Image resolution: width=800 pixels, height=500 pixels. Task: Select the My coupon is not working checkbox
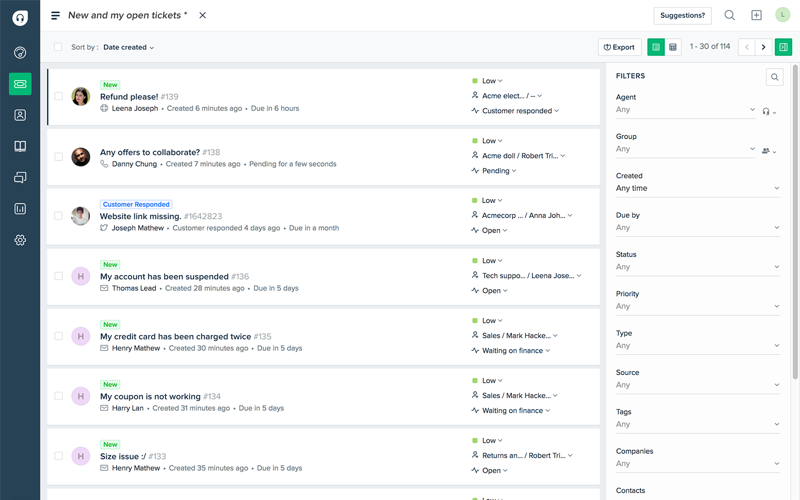(x=59, y=396)
